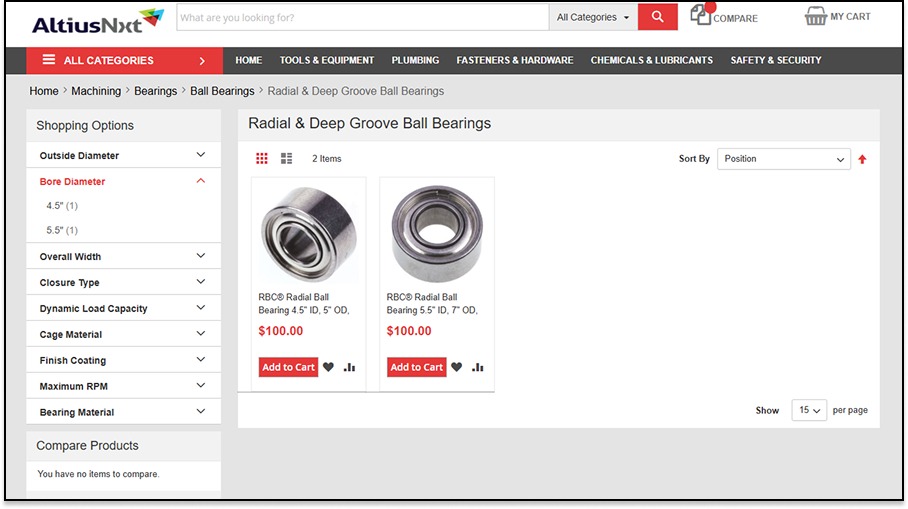Screen dimensions: 908x509
Task: Collapse Bore Diameter filter
Action: 123,181
